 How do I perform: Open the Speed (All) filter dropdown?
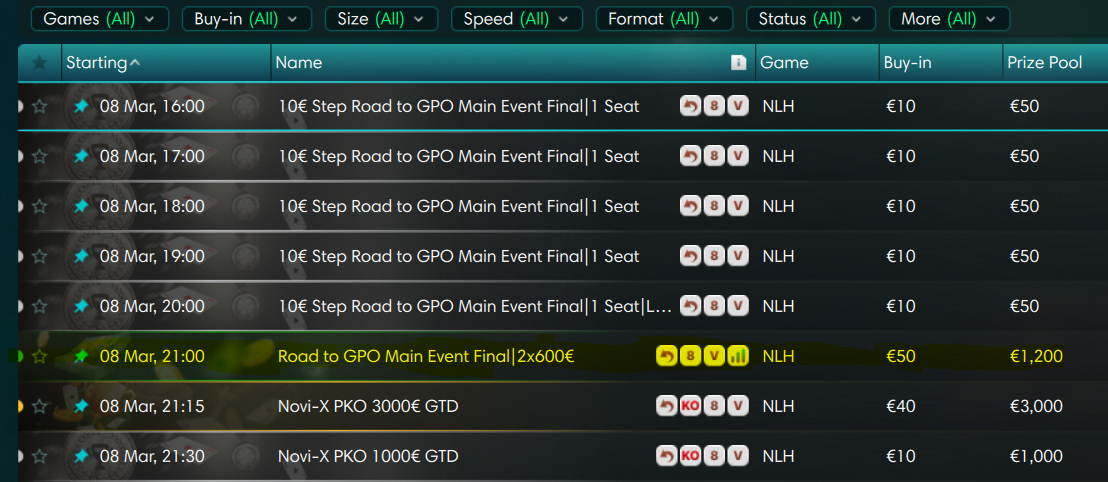point(516,19)
